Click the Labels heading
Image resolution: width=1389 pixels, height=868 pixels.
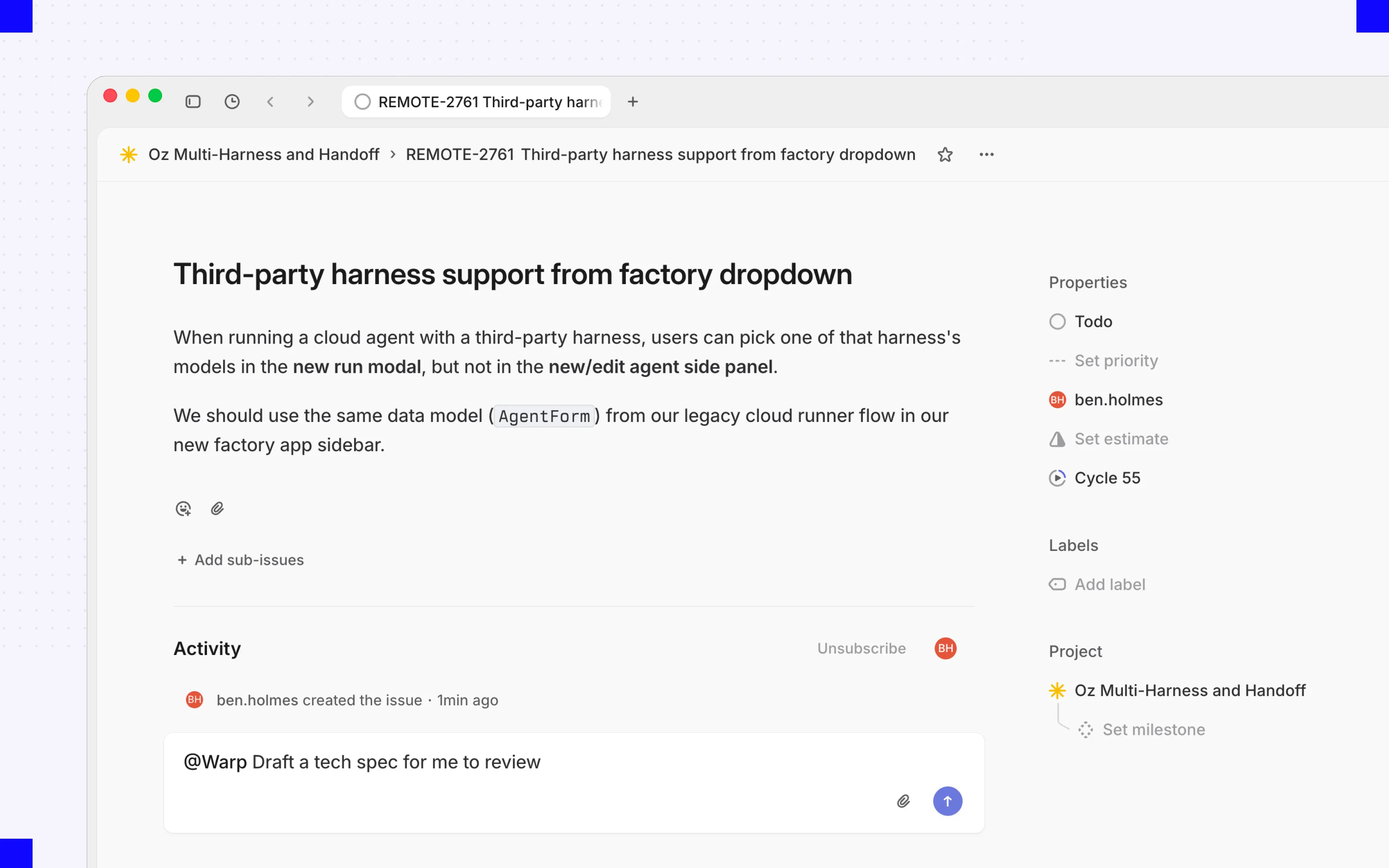click(1074, 545)
